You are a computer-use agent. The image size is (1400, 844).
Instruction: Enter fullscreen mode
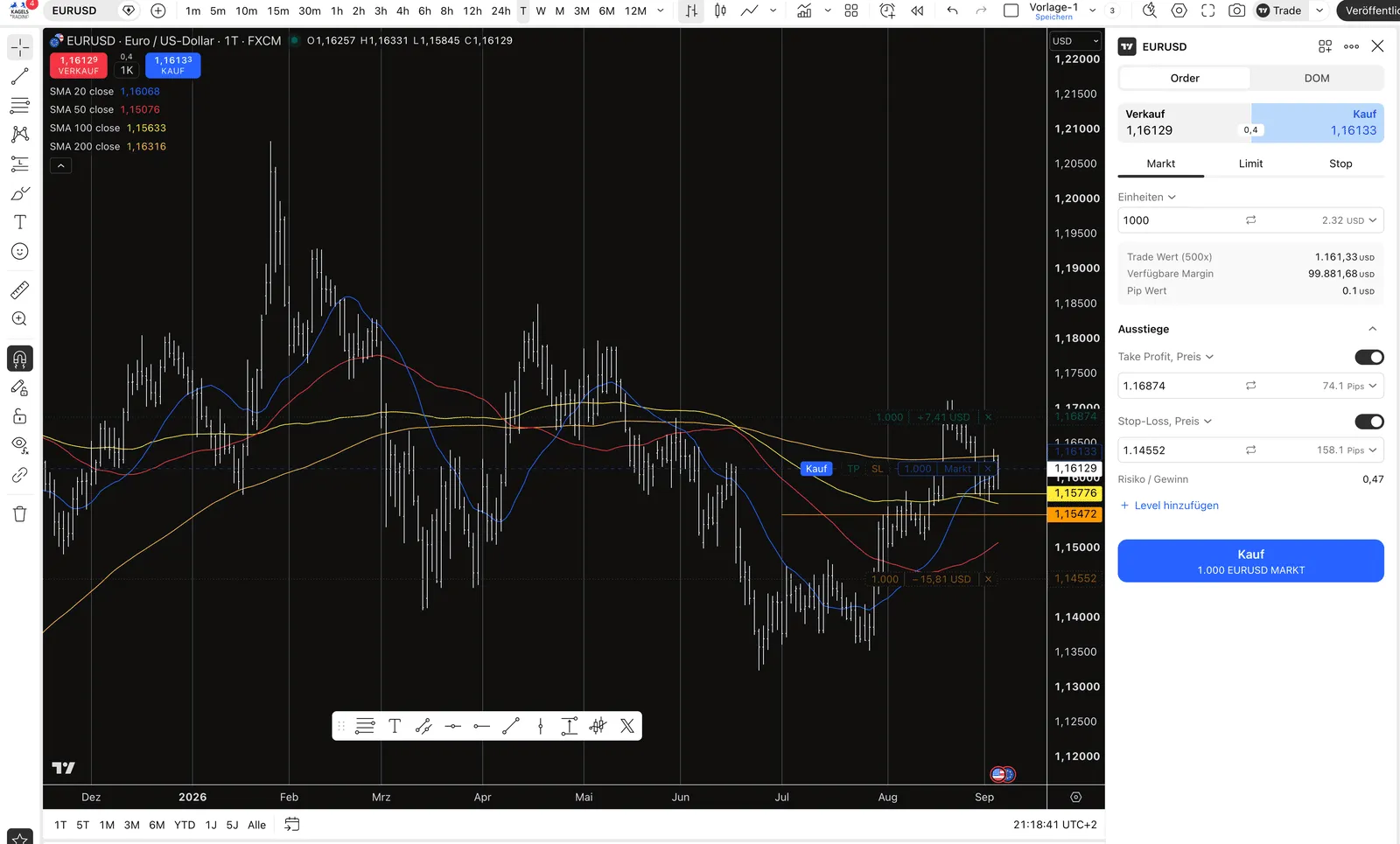click(x=1208, y=10)
